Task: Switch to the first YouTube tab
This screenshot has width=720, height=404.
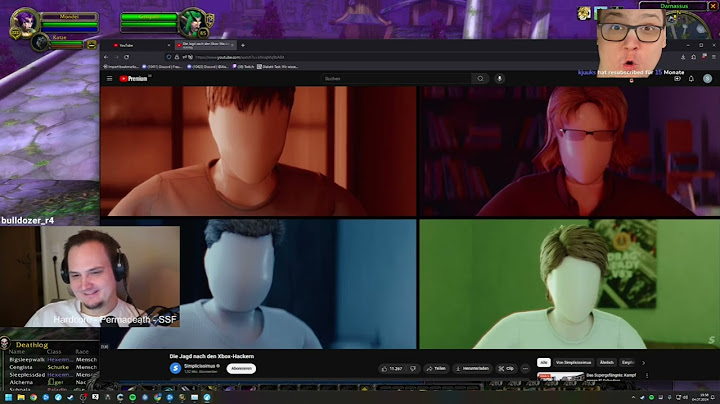Action: (x=138, y=45)
